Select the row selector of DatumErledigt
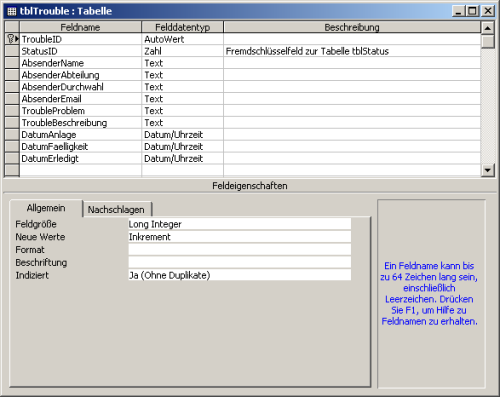 (x=12, y=159)
